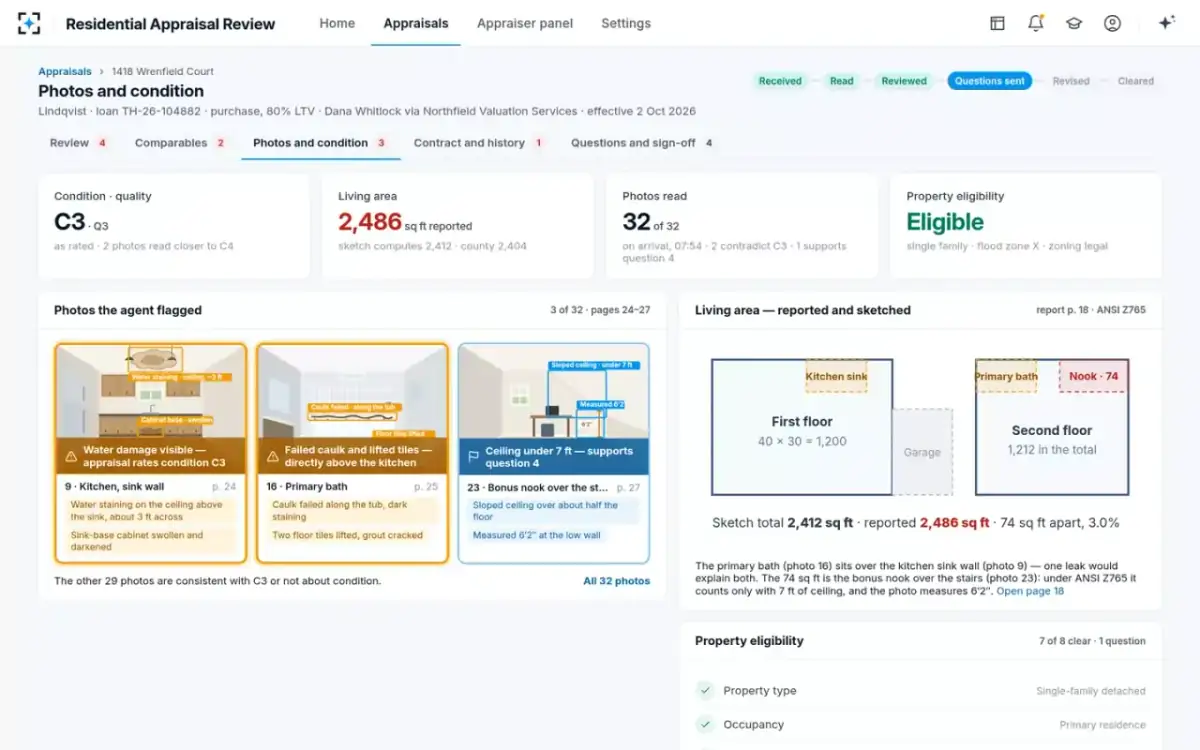Switch to the Review tab
1200x750 pixels.
(79, 143)
